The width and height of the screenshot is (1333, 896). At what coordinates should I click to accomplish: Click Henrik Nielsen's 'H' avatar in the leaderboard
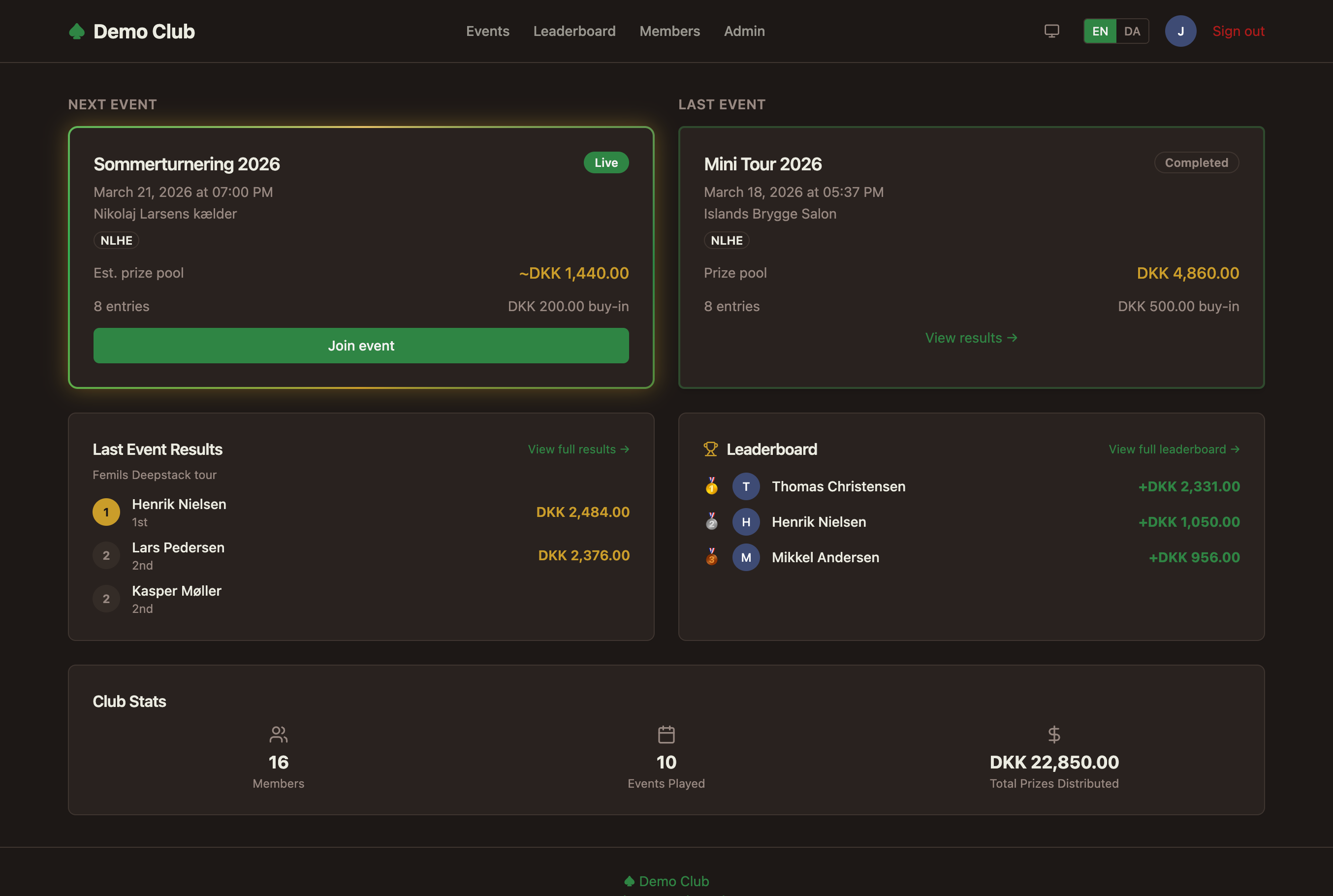point(746,522)
